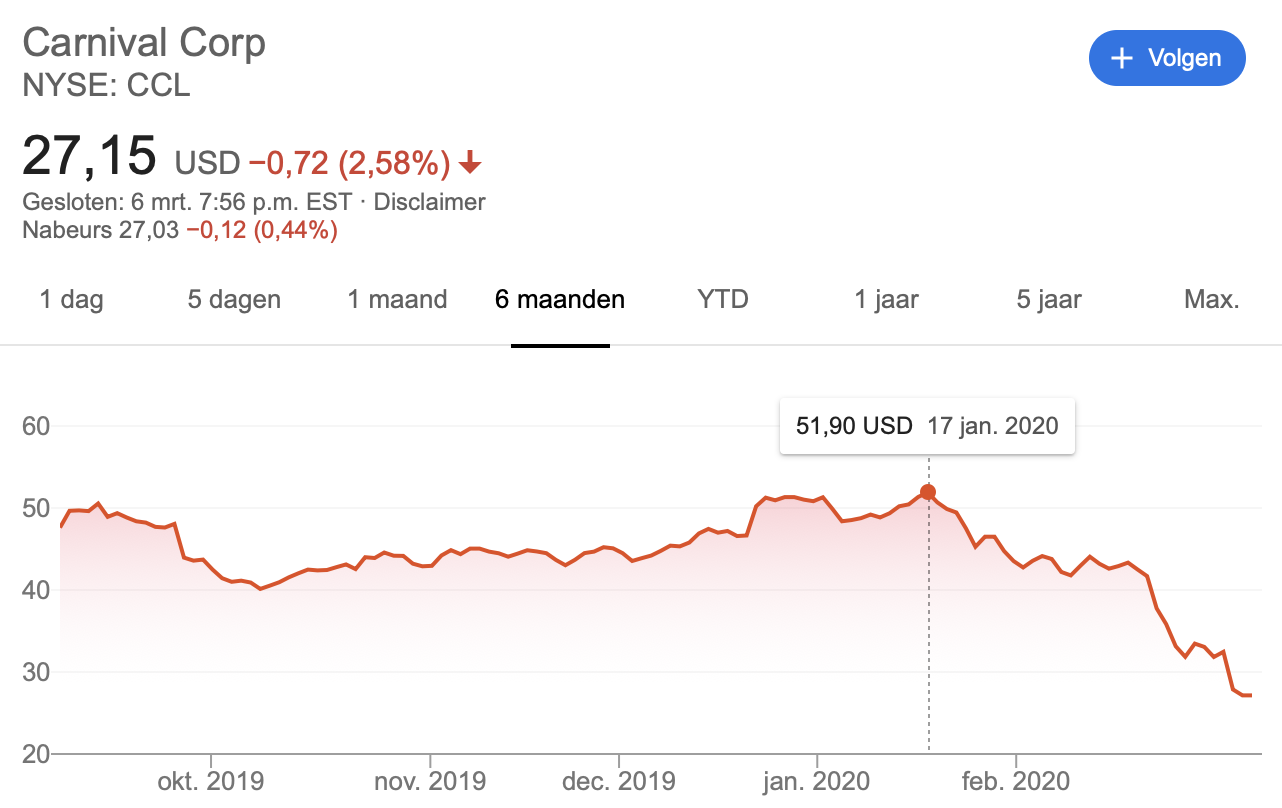
Task: Select the 5 jaar tab
Action: [1049, 299]
